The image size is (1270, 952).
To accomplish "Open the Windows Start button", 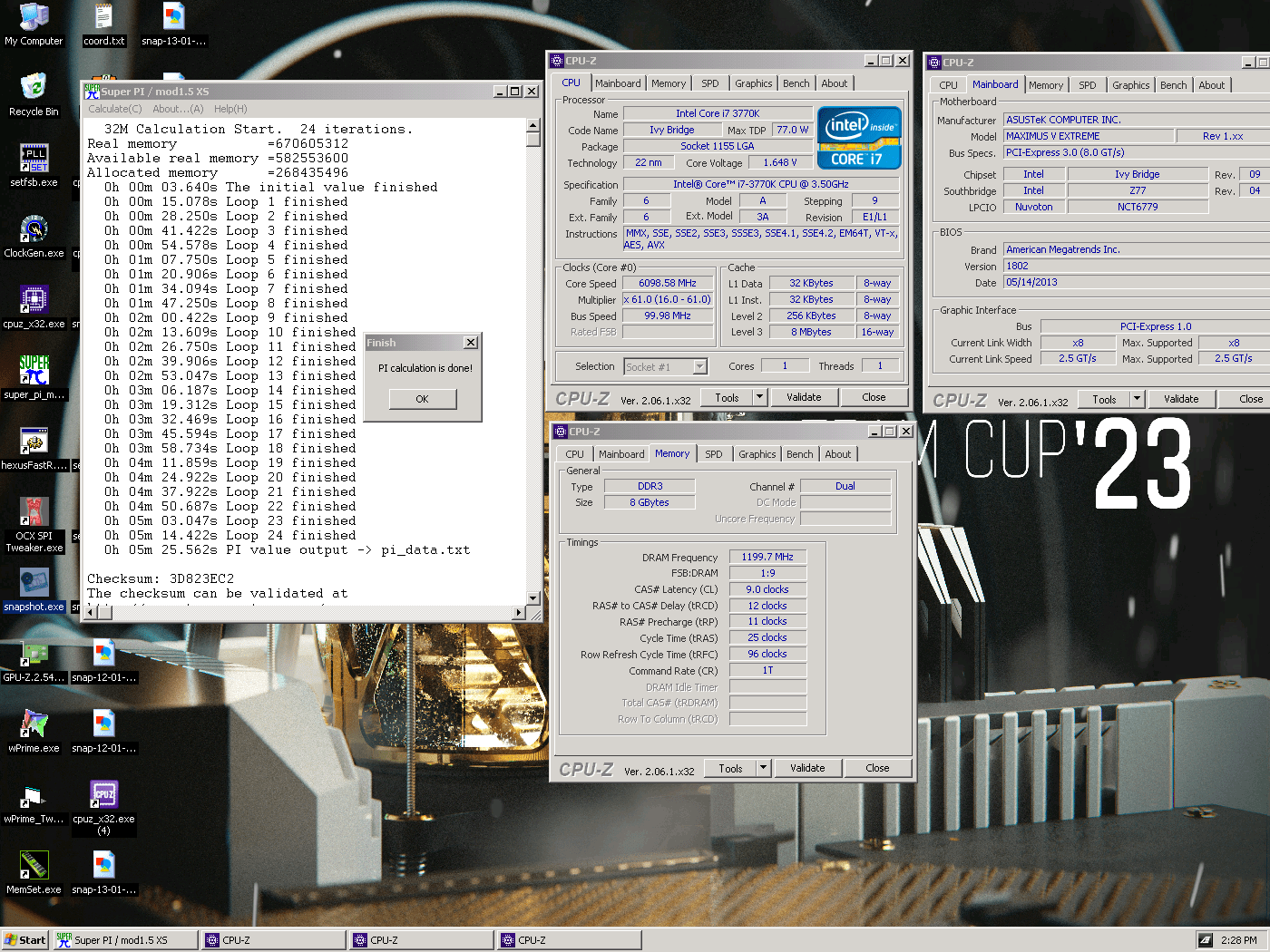I will coord(24,940).
